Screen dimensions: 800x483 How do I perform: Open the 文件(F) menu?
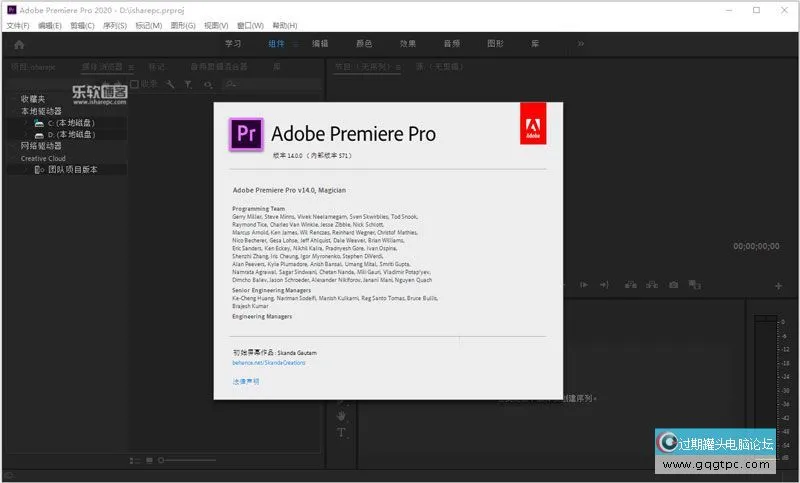[x=18, y=26]
